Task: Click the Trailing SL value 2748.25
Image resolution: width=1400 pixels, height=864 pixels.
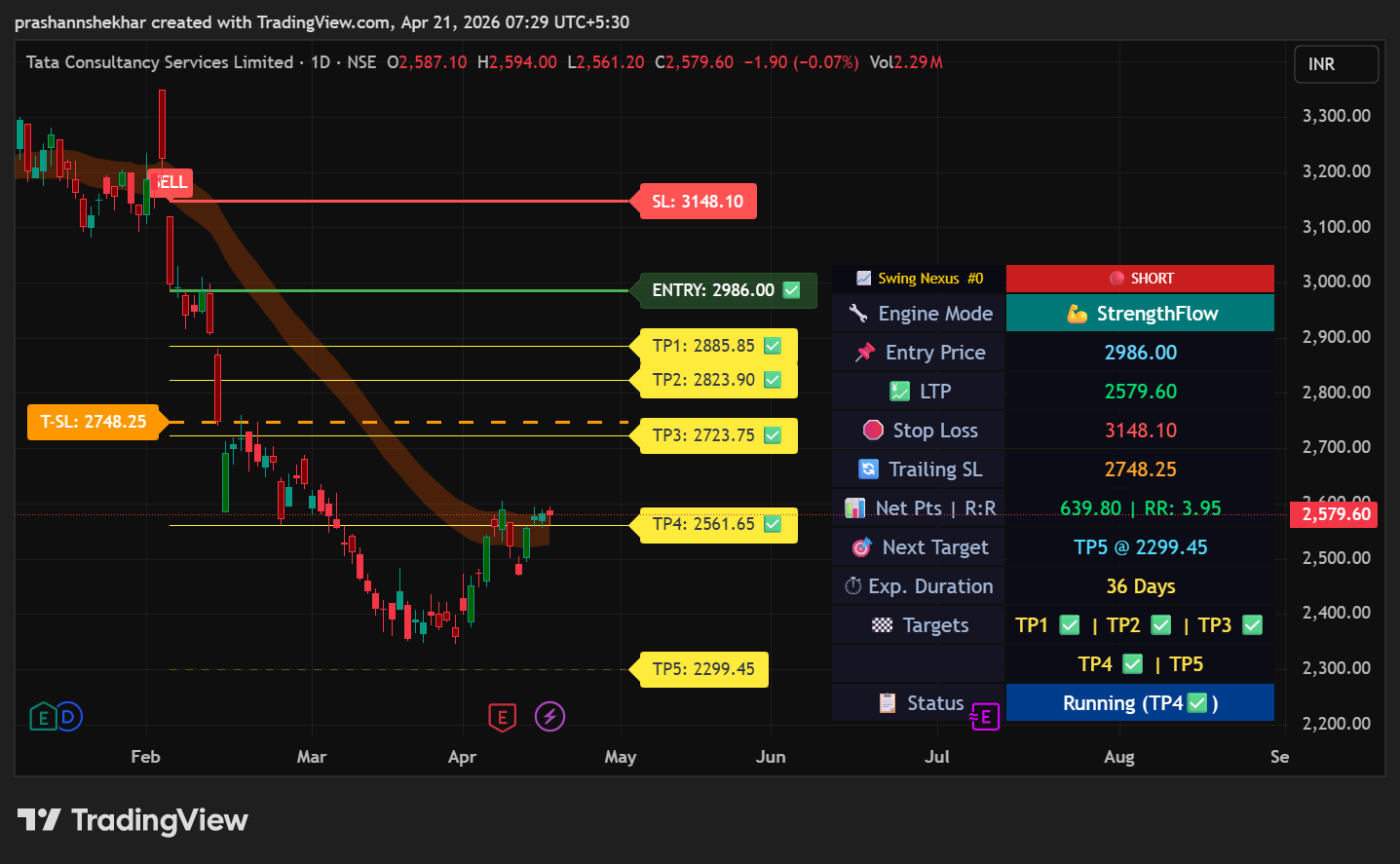Action: point(1140,470)
